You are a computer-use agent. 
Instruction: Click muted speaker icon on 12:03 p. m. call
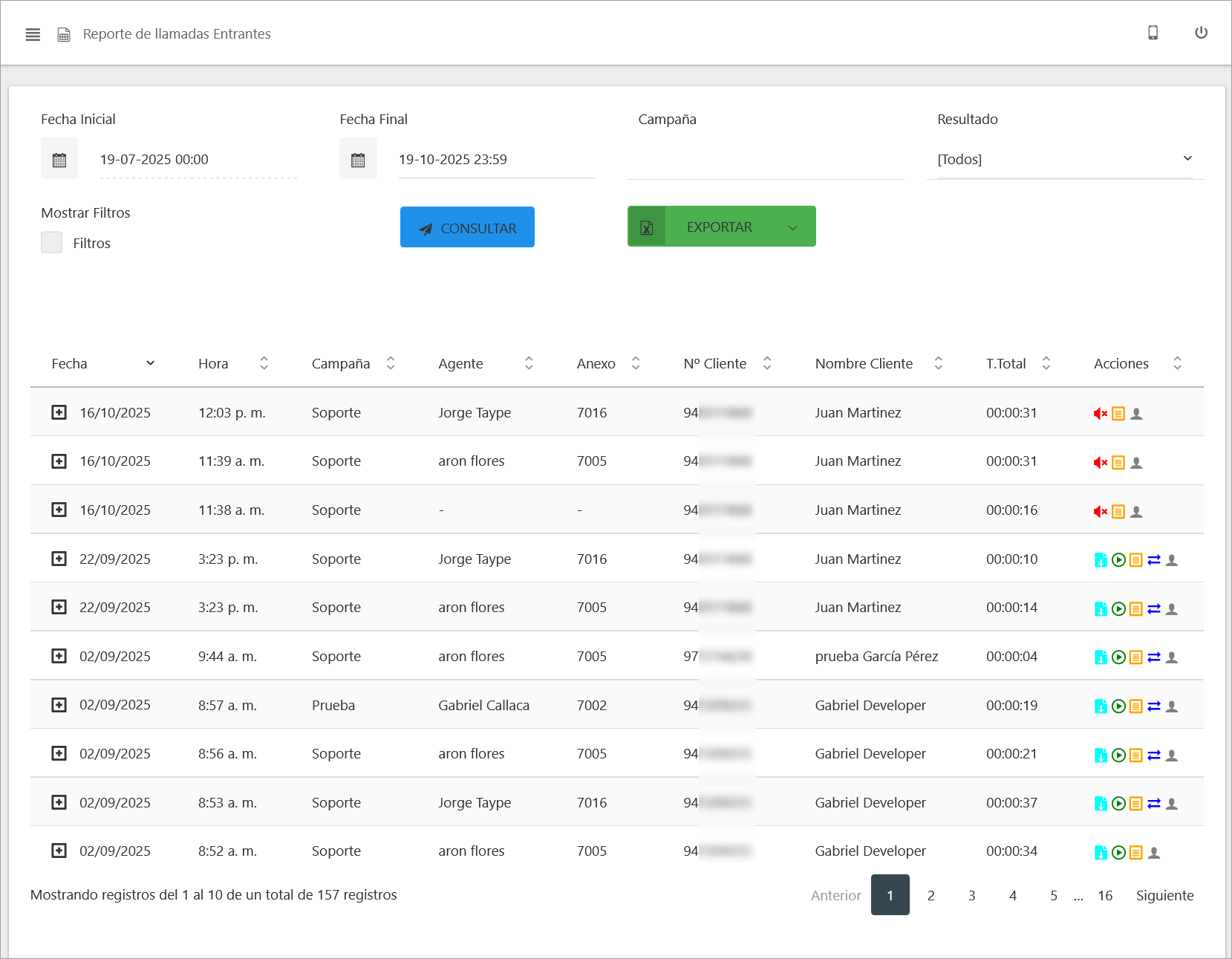point(1100,414)
